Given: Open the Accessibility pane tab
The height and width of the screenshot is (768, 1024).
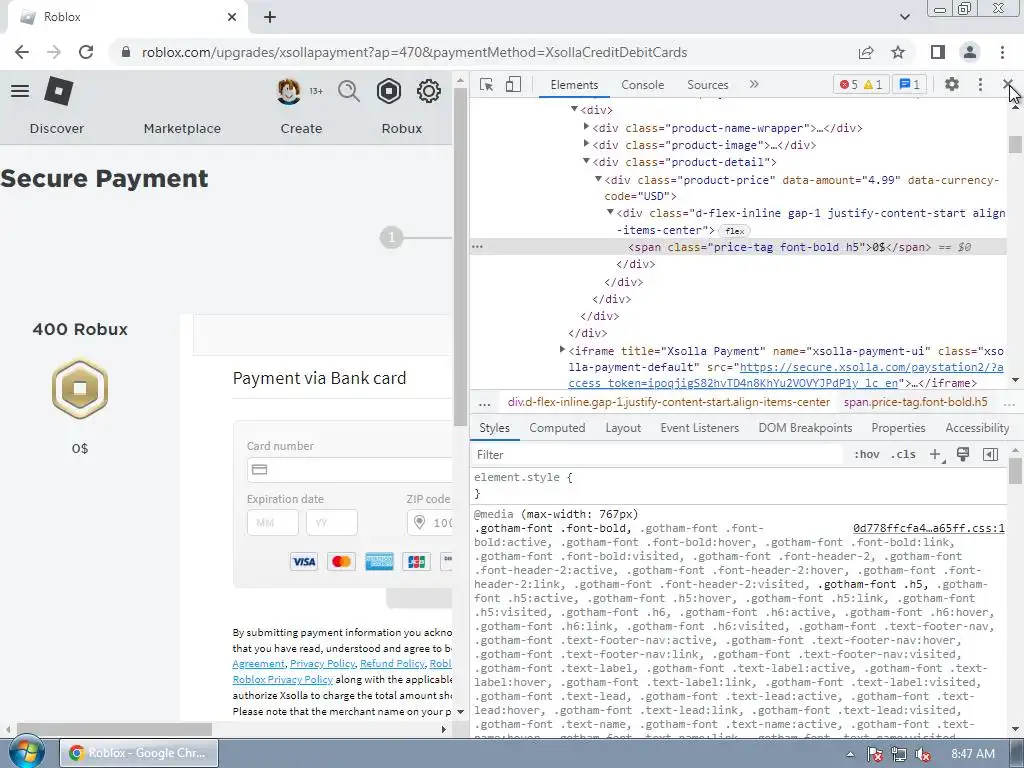Looking at the screenshot, I should point(977,428).
